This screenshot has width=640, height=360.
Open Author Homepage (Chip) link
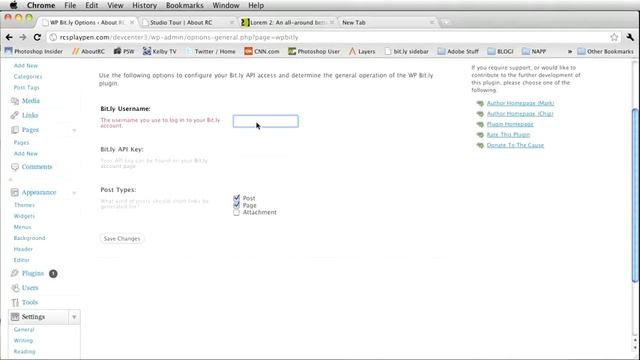[x=520, y=114]
